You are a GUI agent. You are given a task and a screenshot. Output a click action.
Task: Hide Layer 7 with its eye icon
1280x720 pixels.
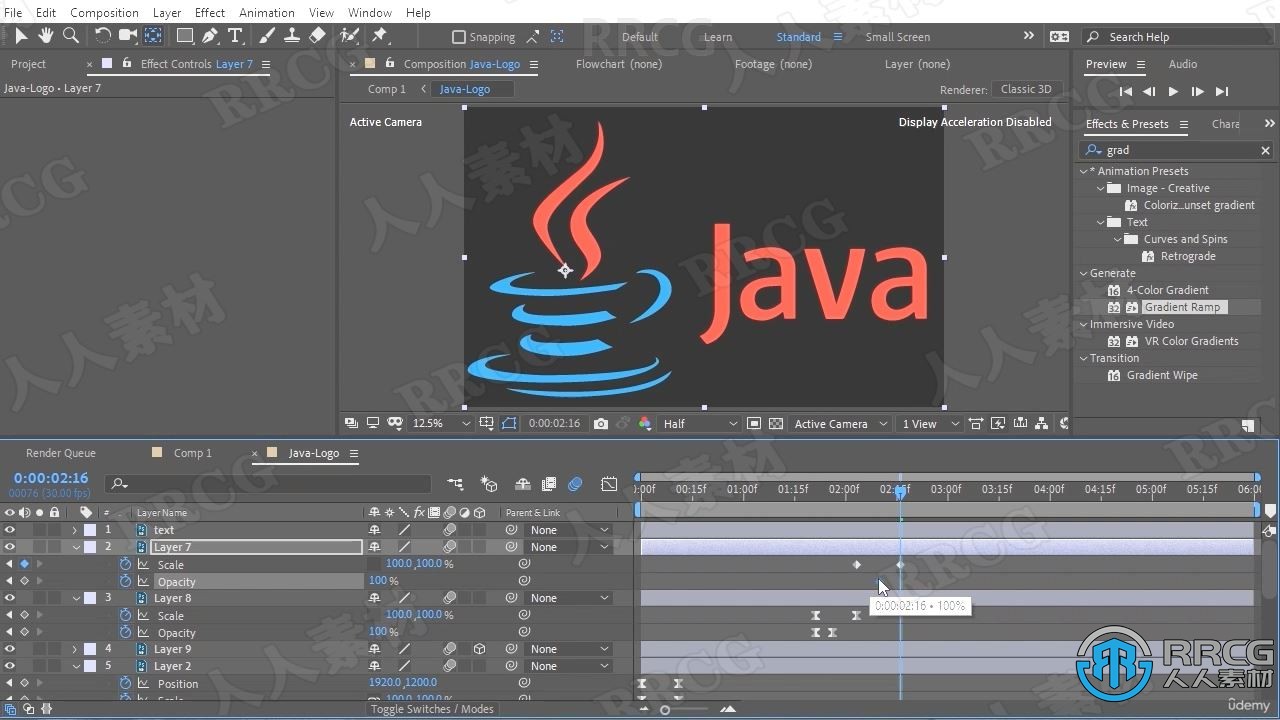10,547
